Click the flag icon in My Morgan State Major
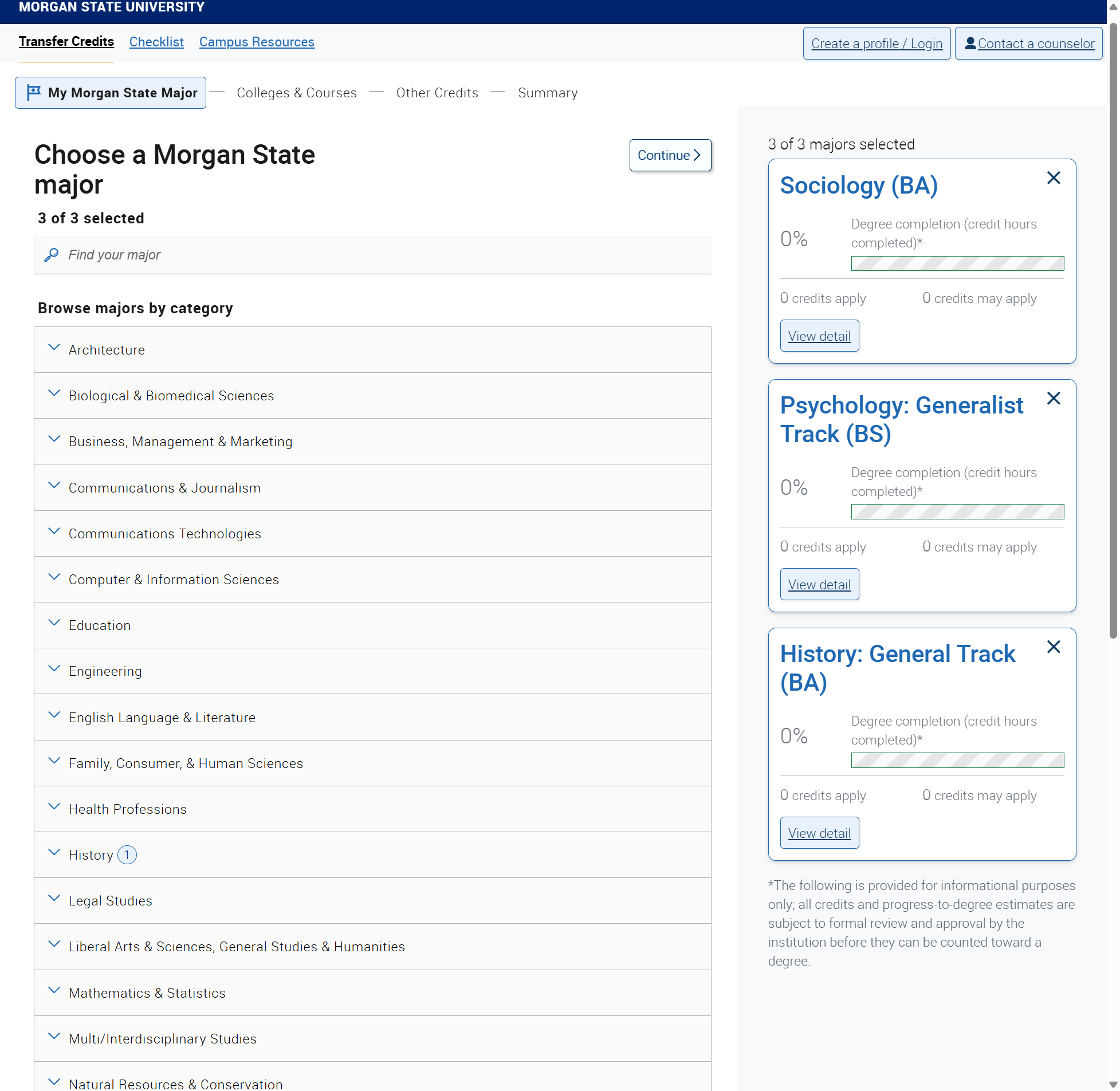 click(34, 92)
